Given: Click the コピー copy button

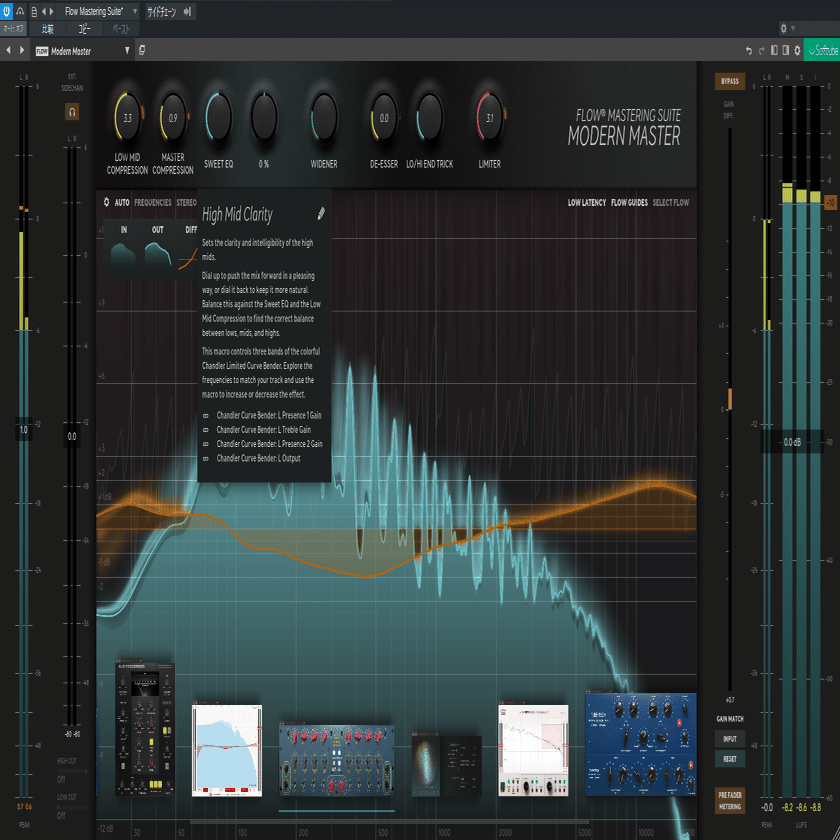Looking at the screenshot, I should [x=84, y=29].
